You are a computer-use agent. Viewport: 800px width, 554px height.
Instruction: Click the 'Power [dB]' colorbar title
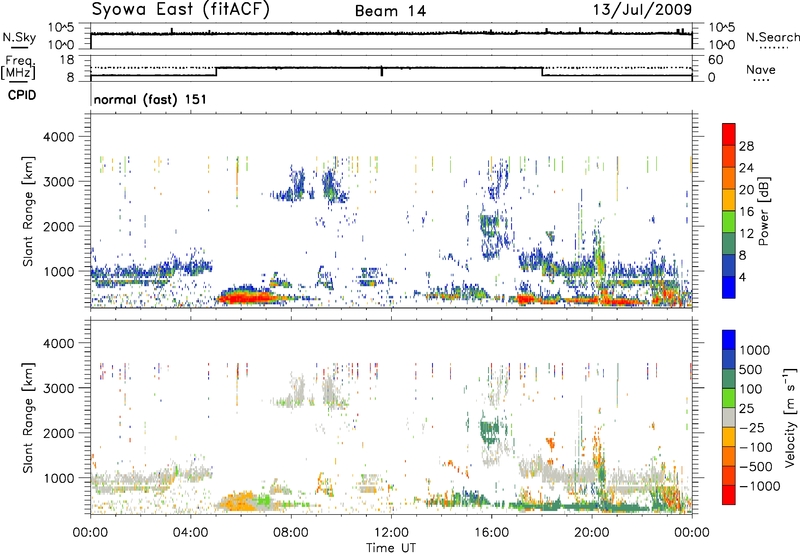tap(763, 211)
